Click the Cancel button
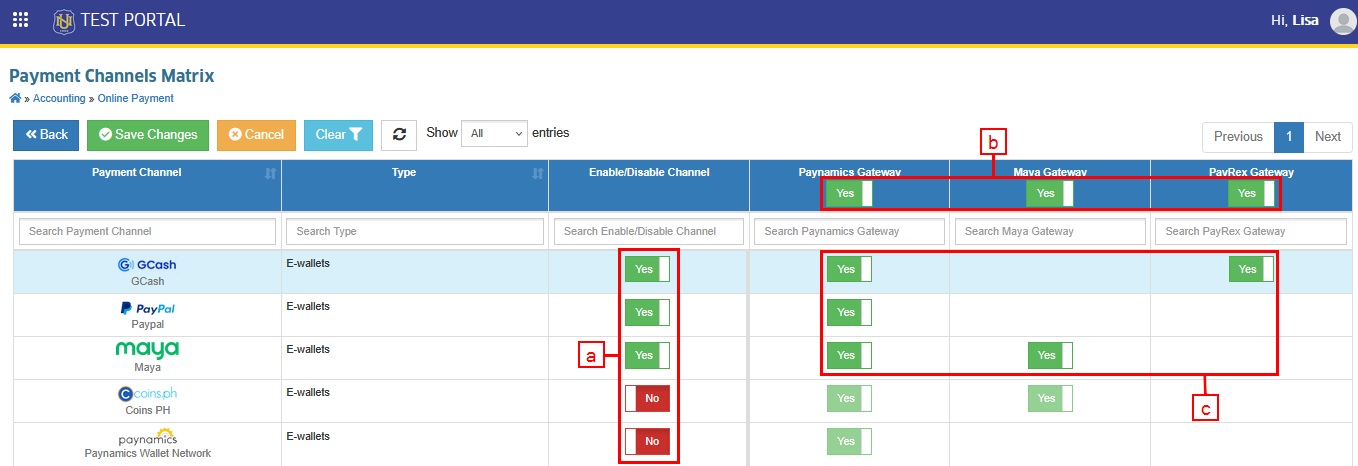This screenshot has width=1358, height=466. (x=256, y=135)
